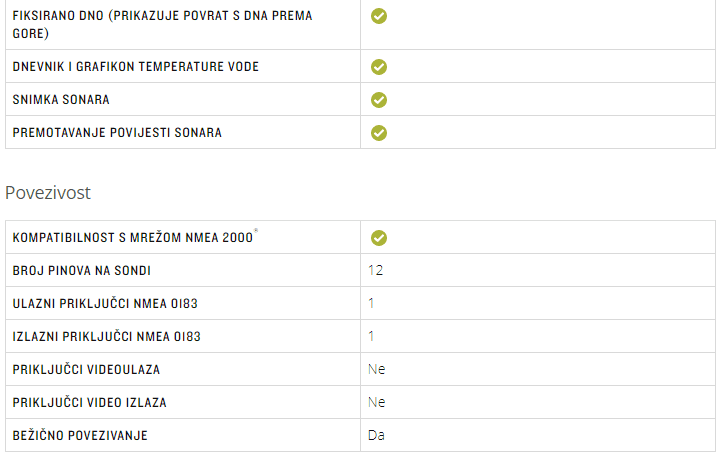
Task: Click the Broj pinova na sondi label
Action: point(81,271)
